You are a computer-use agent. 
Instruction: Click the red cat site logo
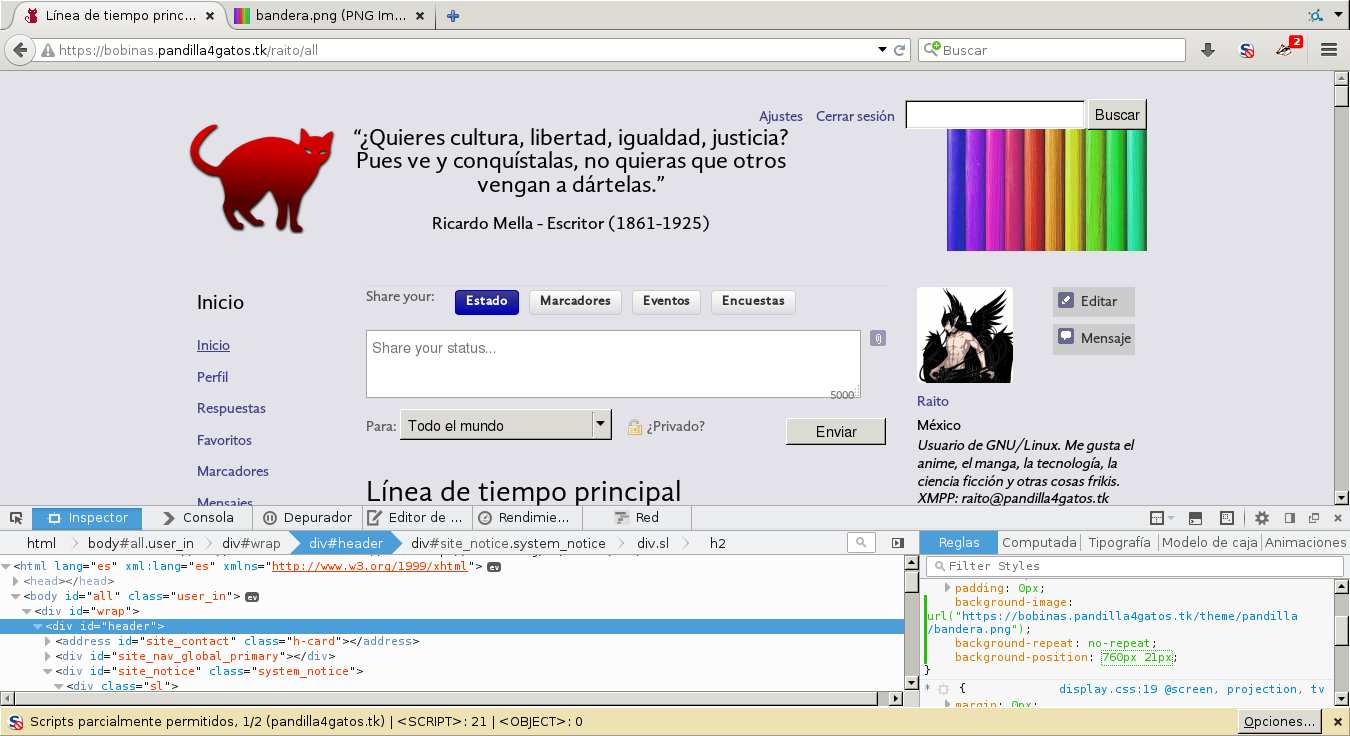tap(262, 179)
